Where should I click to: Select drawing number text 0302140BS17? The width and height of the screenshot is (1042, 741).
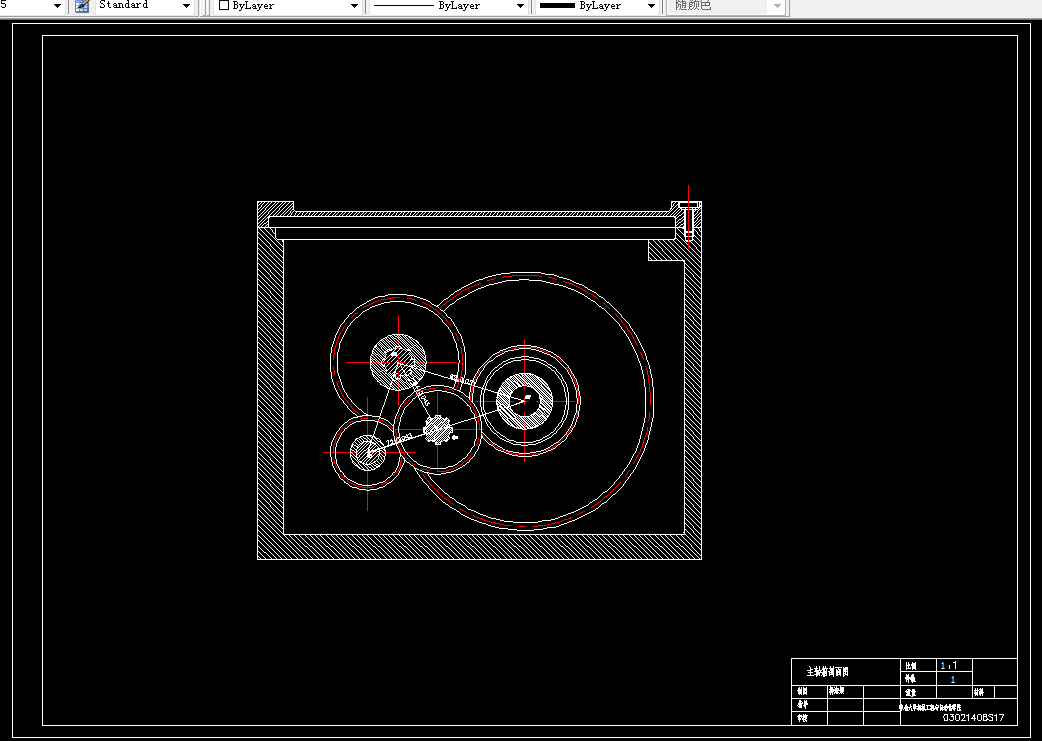(974, 718)
